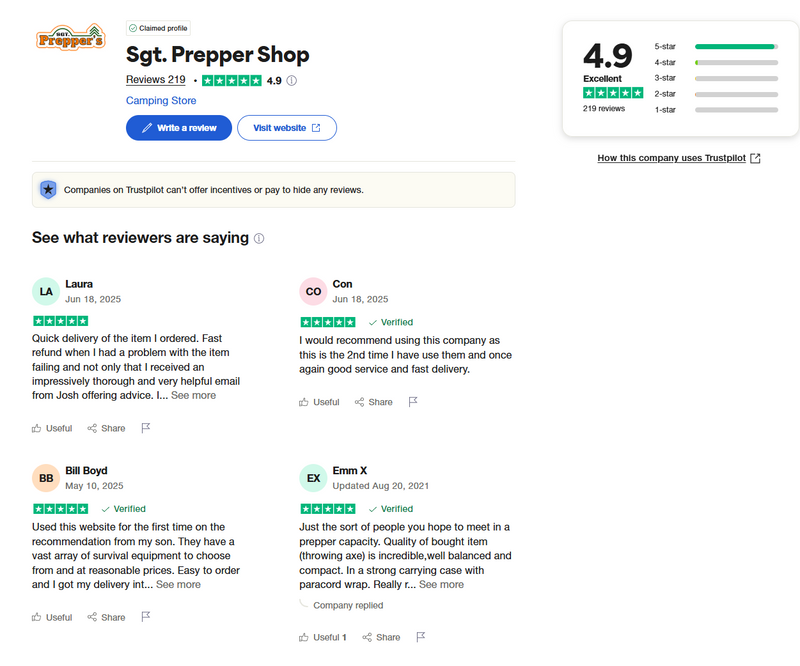Filter reviews by the 5-star row
The height and width of the screenshot is (666, 800).
point(715,46)
